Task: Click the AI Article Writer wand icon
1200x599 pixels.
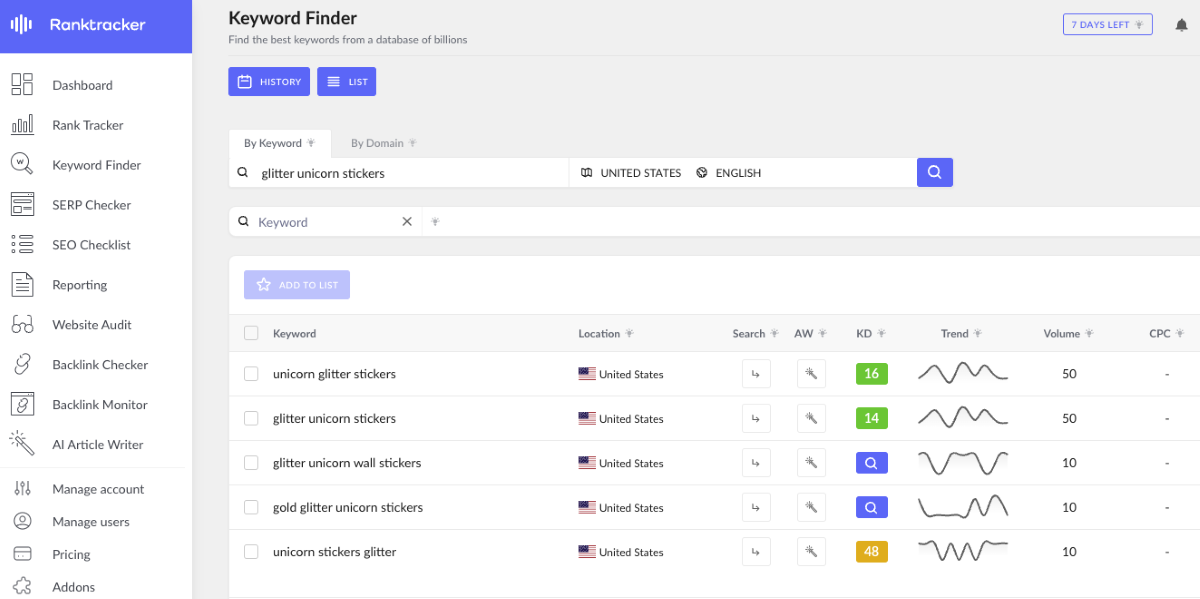Action: 22,444
